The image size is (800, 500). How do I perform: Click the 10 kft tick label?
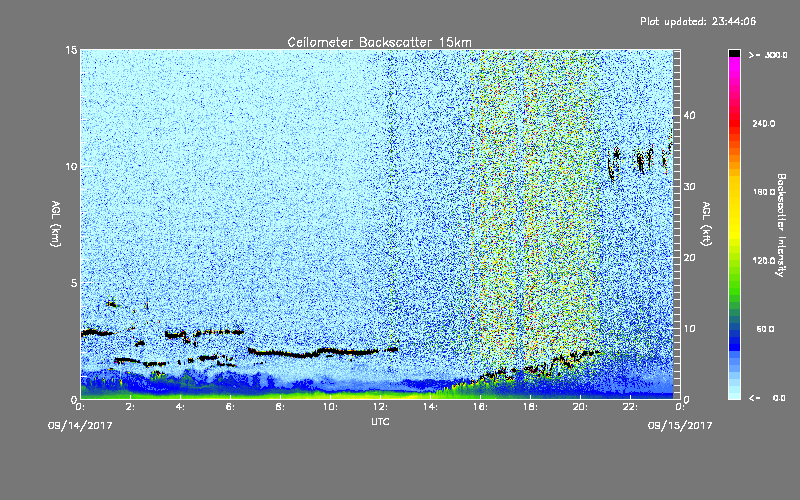tap(689, 329)
